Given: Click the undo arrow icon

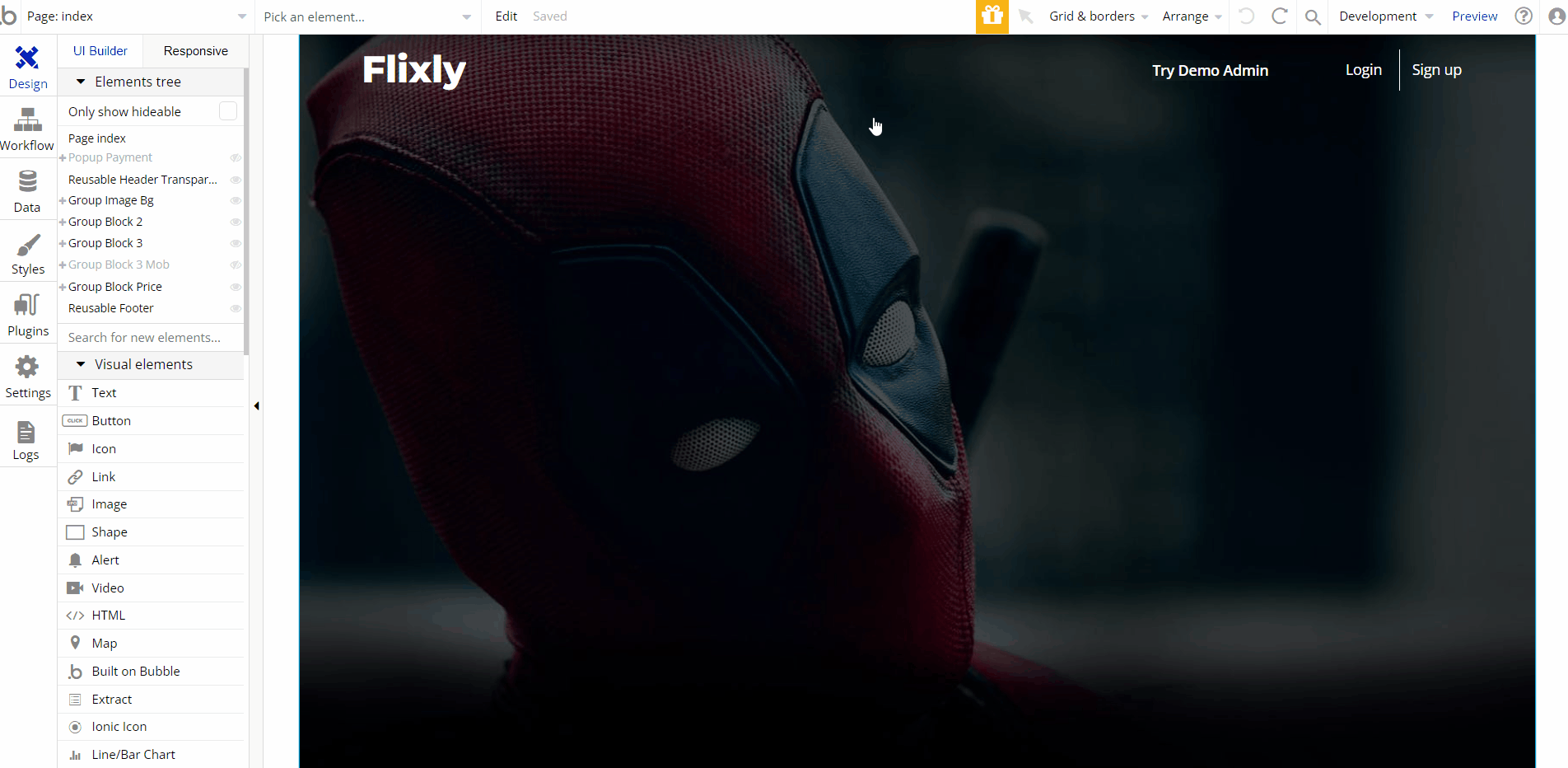Looking at the screenshot, I should click(1247, 16).
